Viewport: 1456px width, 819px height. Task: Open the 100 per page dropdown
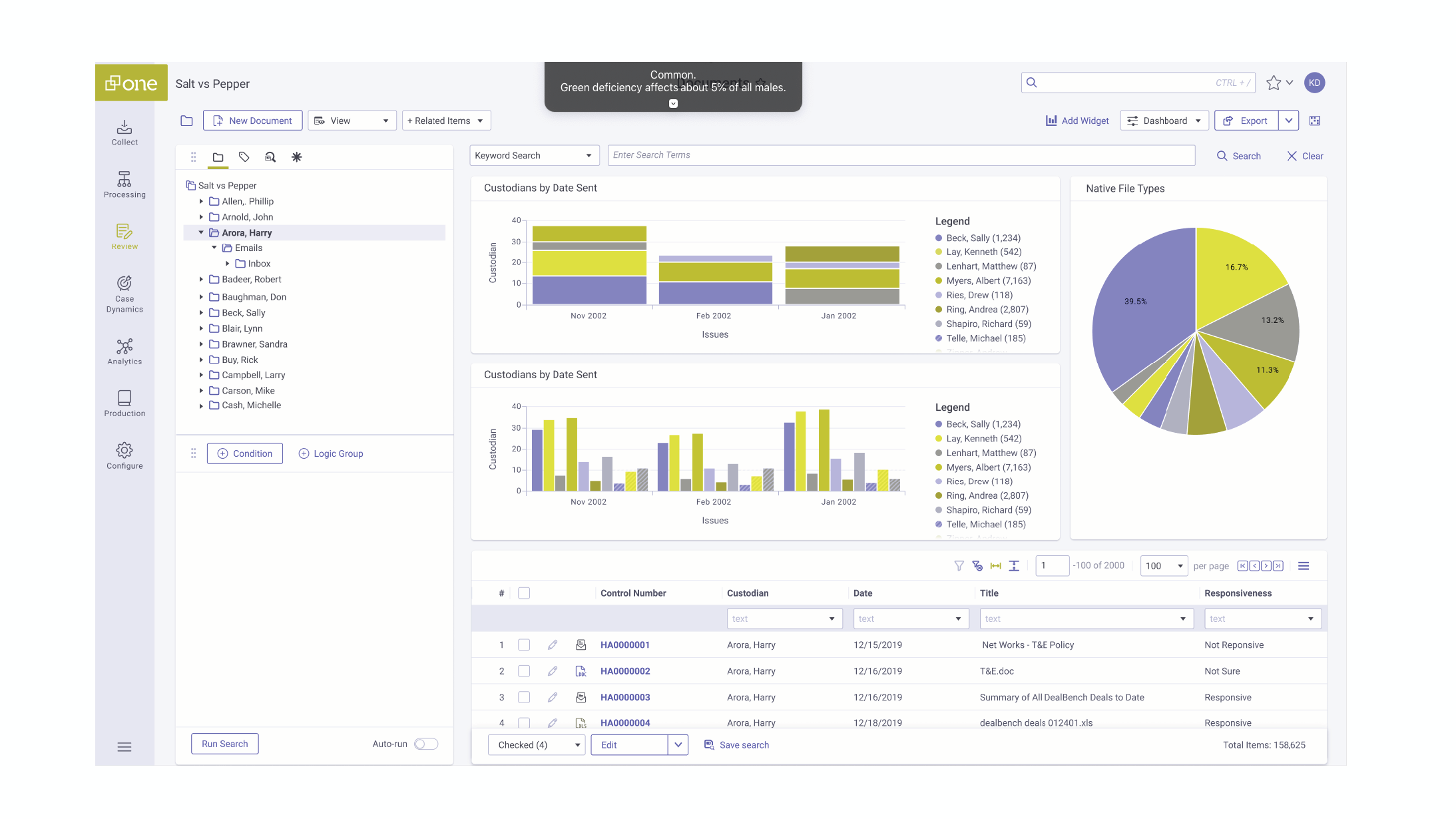tap(1164, 566)
